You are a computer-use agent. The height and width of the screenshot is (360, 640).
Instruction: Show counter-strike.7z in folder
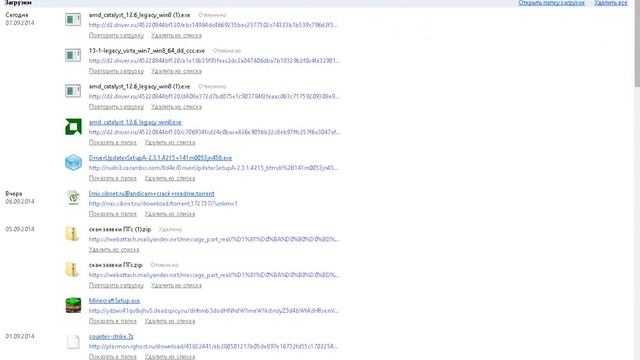113,357
